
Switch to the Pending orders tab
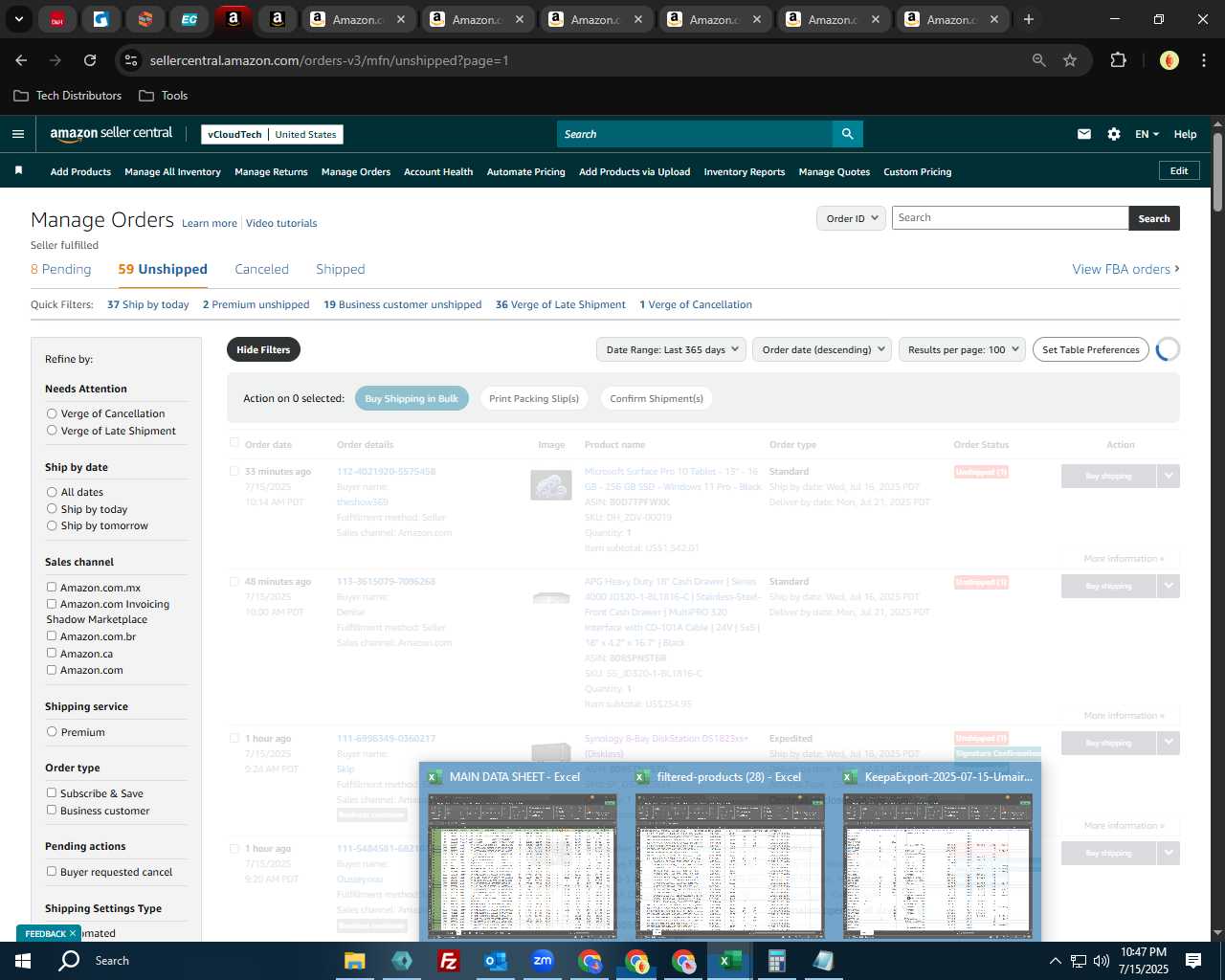point(60,269)
